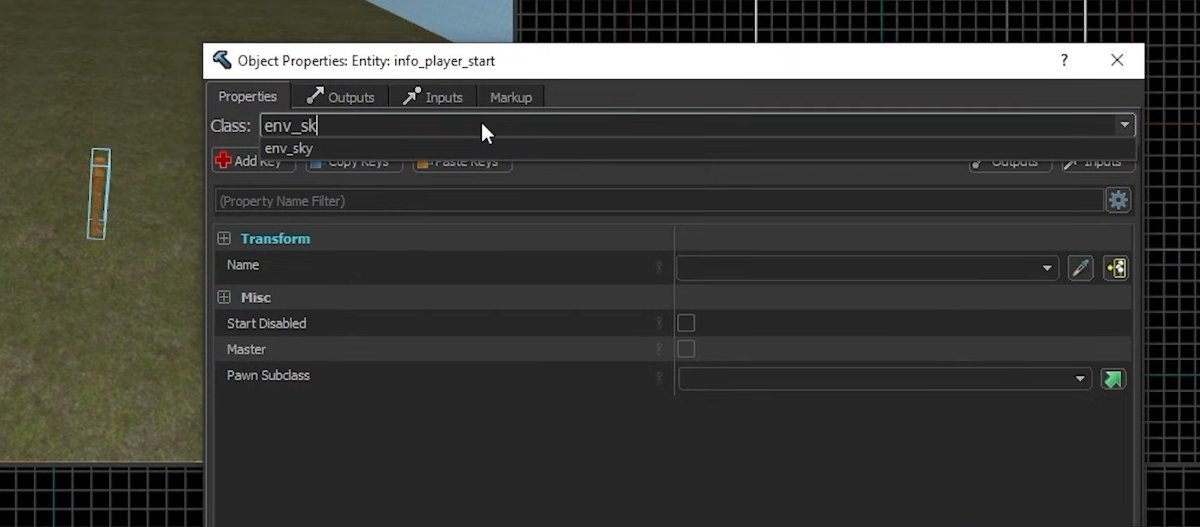Viewport: 1200px width, 527px height.
Task: Collapse the Misc section
Action: [224, 298]
